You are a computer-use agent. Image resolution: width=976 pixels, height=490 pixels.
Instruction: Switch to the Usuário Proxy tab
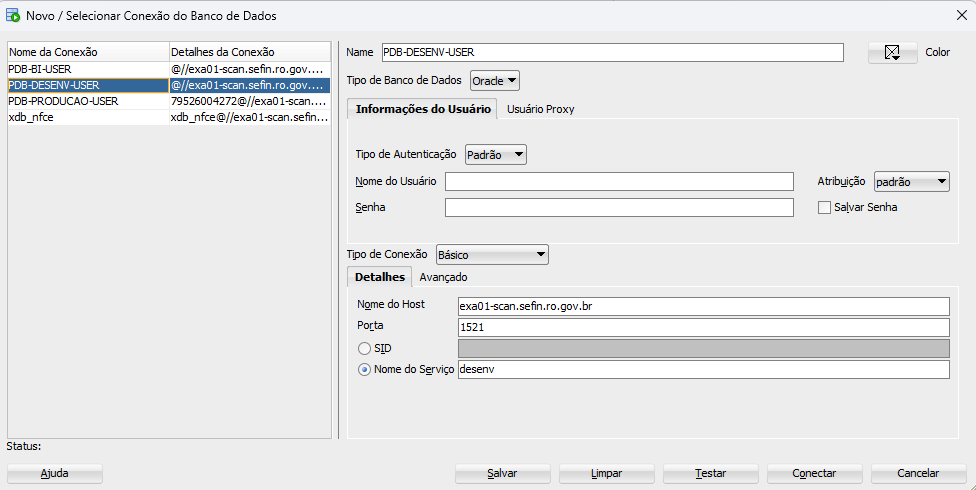(x=540, y=109)
